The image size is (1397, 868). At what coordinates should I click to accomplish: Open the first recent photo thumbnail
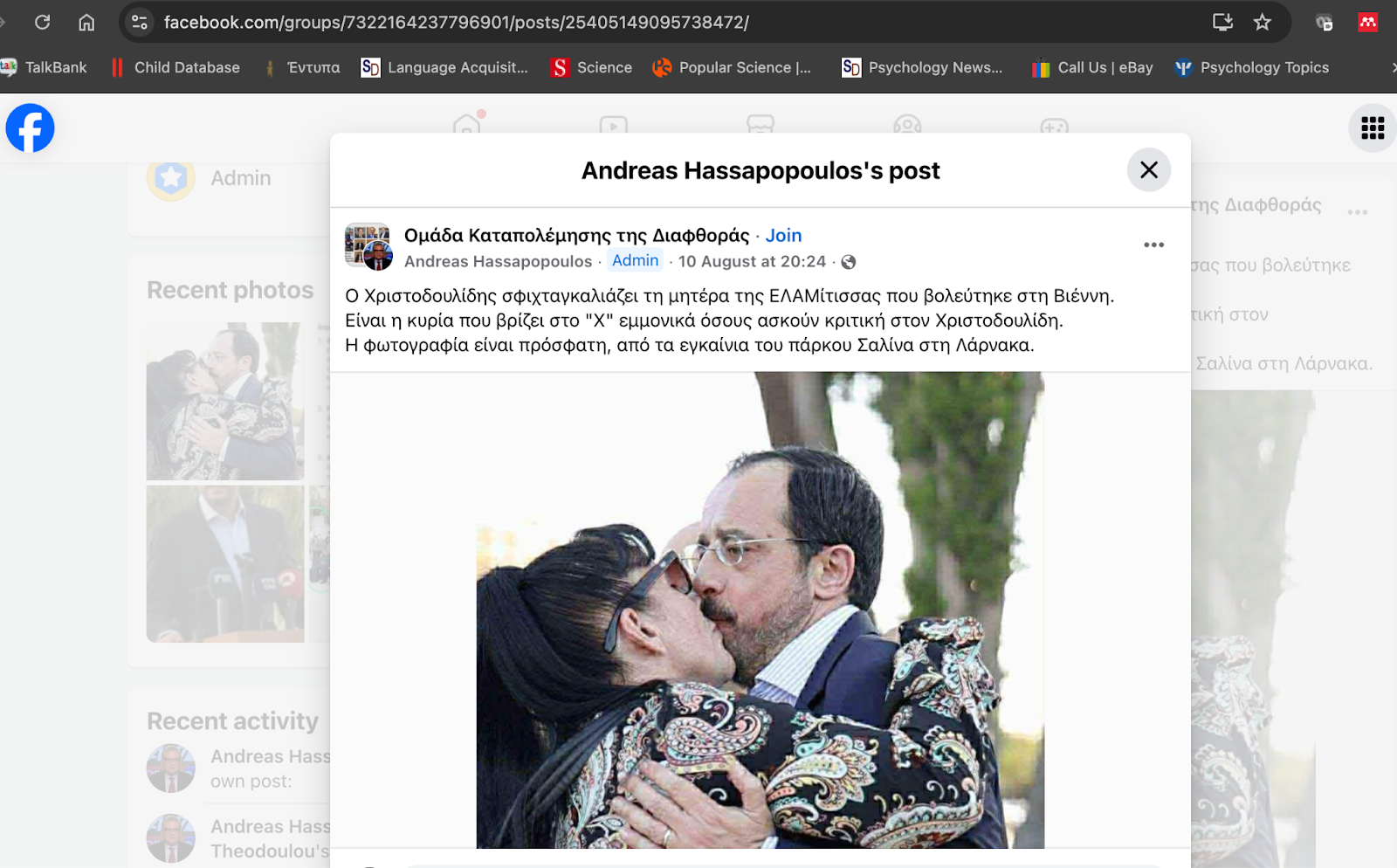pos(225,401)
